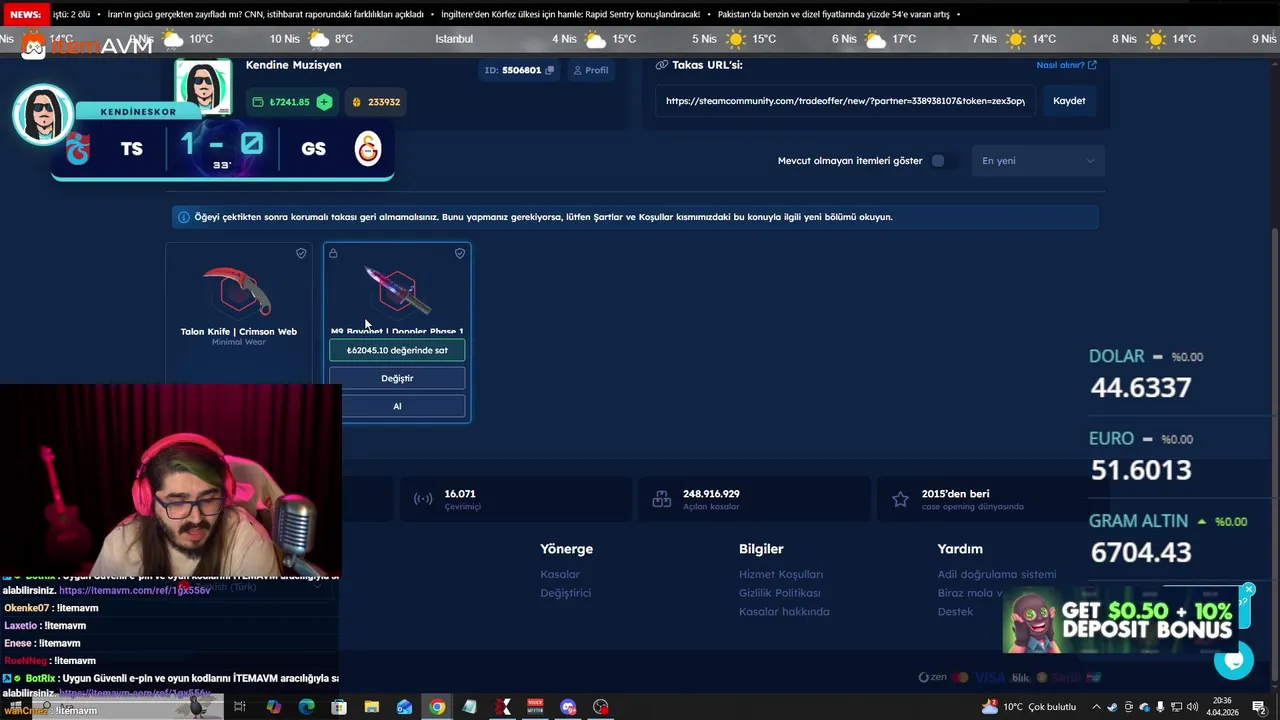
Task: Click the Istanbul label in weather bar
Action: [x=454, y=39]
